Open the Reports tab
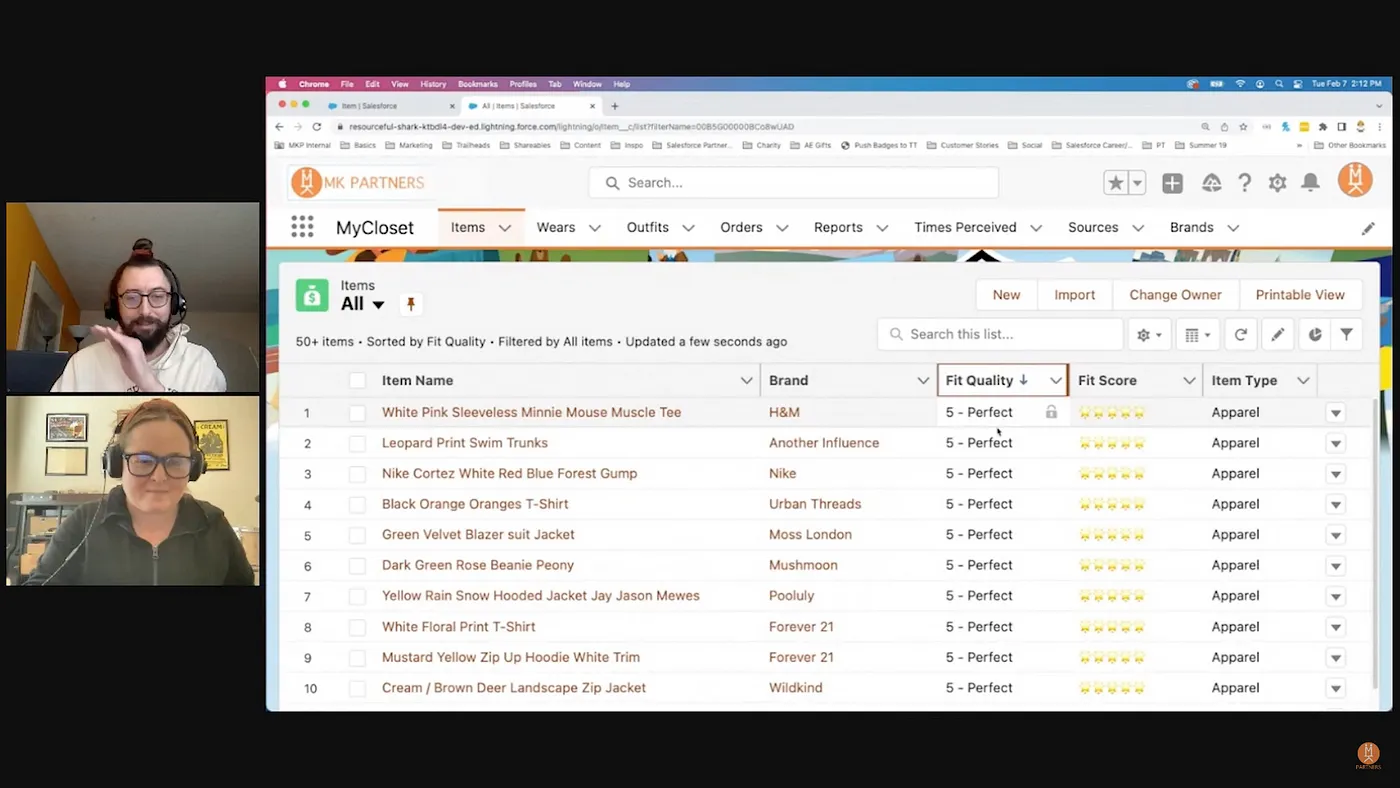This screenshot has height=788, width=1400. [x=838, y=227]
